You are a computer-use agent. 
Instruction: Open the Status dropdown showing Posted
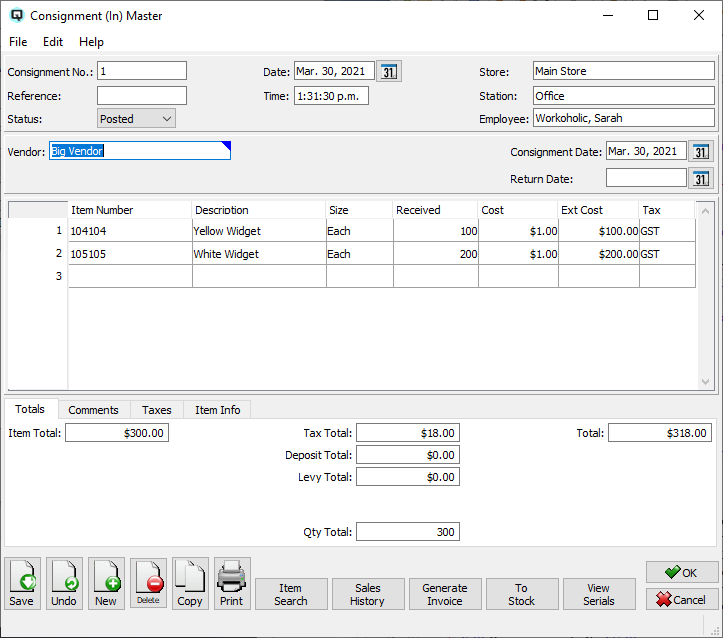[x=136, y=119]
